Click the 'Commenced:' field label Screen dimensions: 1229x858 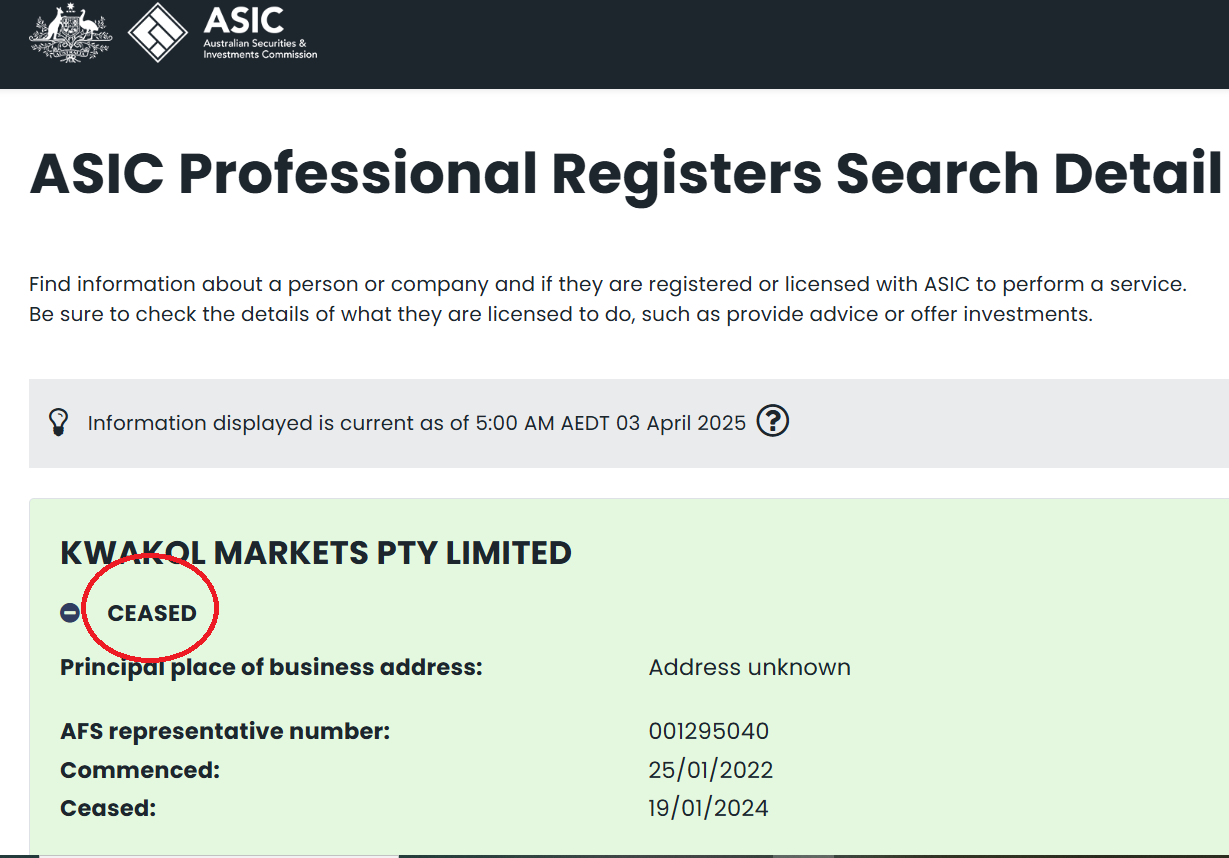coord(140,770)
